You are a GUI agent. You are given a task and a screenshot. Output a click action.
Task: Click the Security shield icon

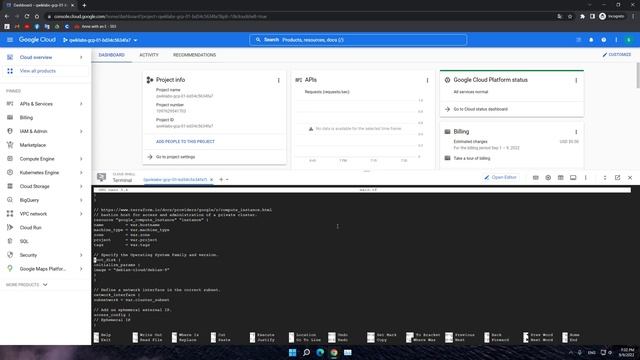point(10,255)
